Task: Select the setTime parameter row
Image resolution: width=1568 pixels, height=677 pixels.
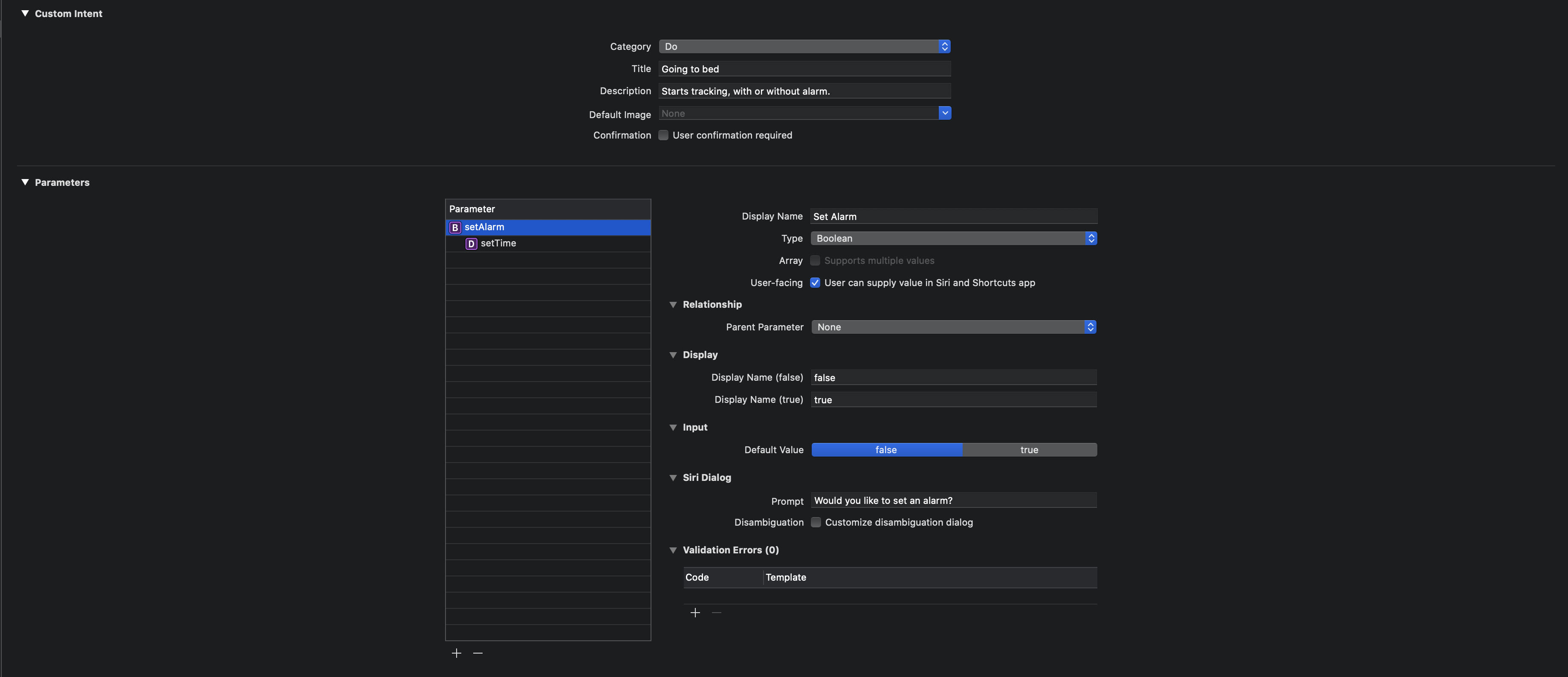Action: click(548, 243)
